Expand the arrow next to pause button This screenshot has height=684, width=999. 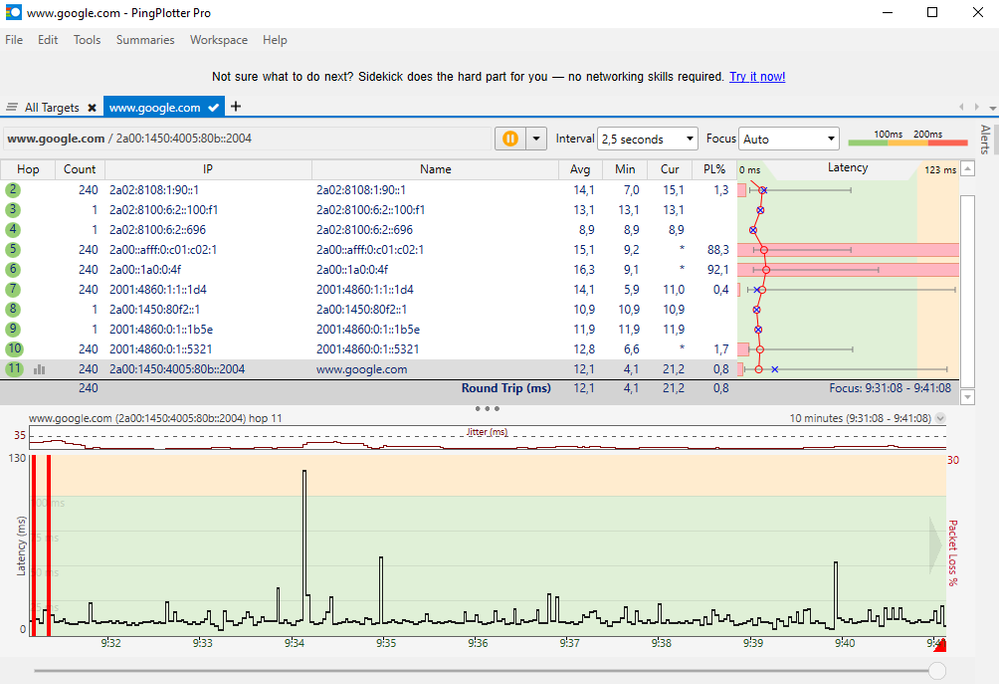coord(536,139)
